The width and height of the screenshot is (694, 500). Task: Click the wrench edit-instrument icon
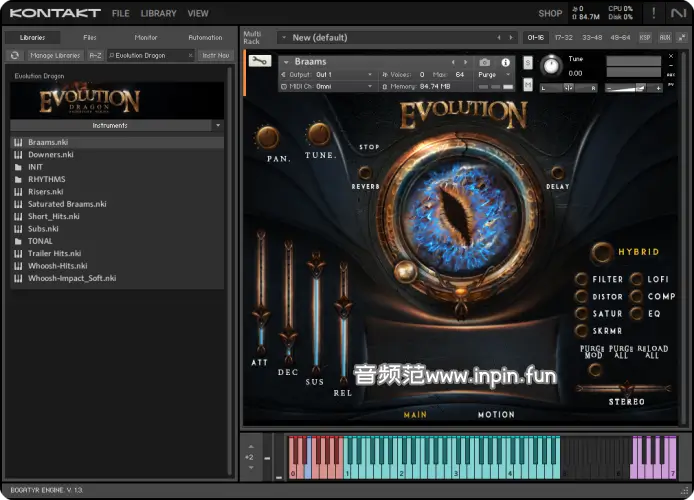point(259,61)
